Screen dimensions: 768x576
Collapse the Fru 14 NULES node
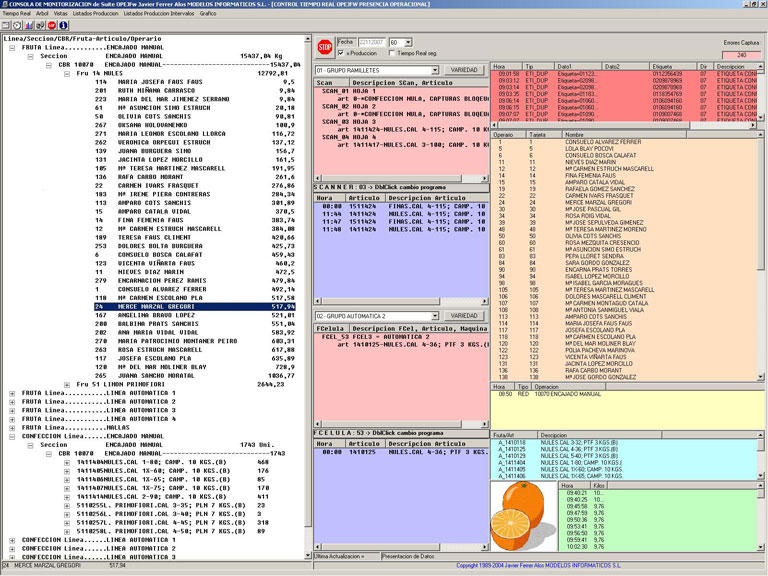pyautogui.click(x=67, y=74)
